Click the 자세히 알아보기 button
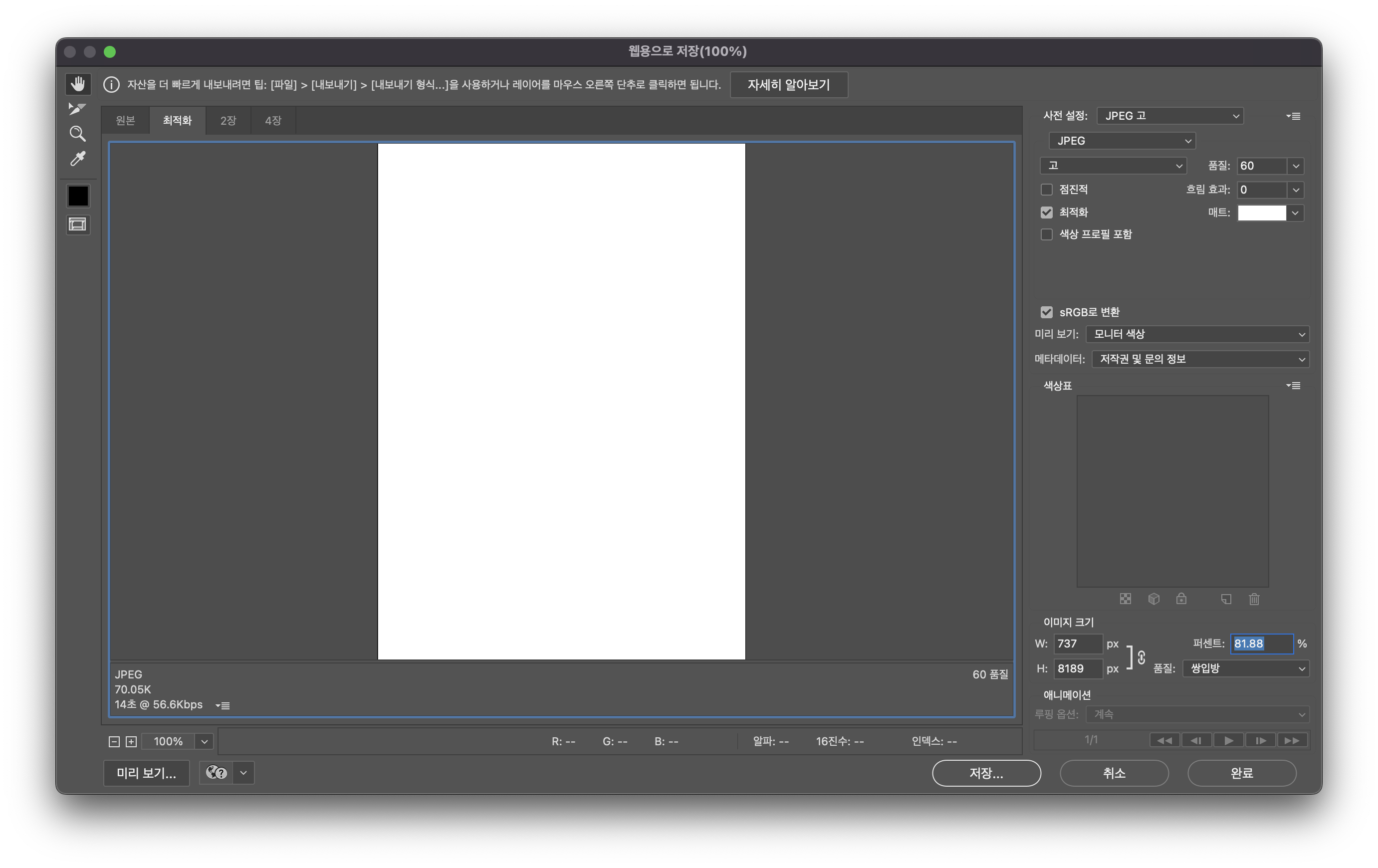 pos(789,85)
